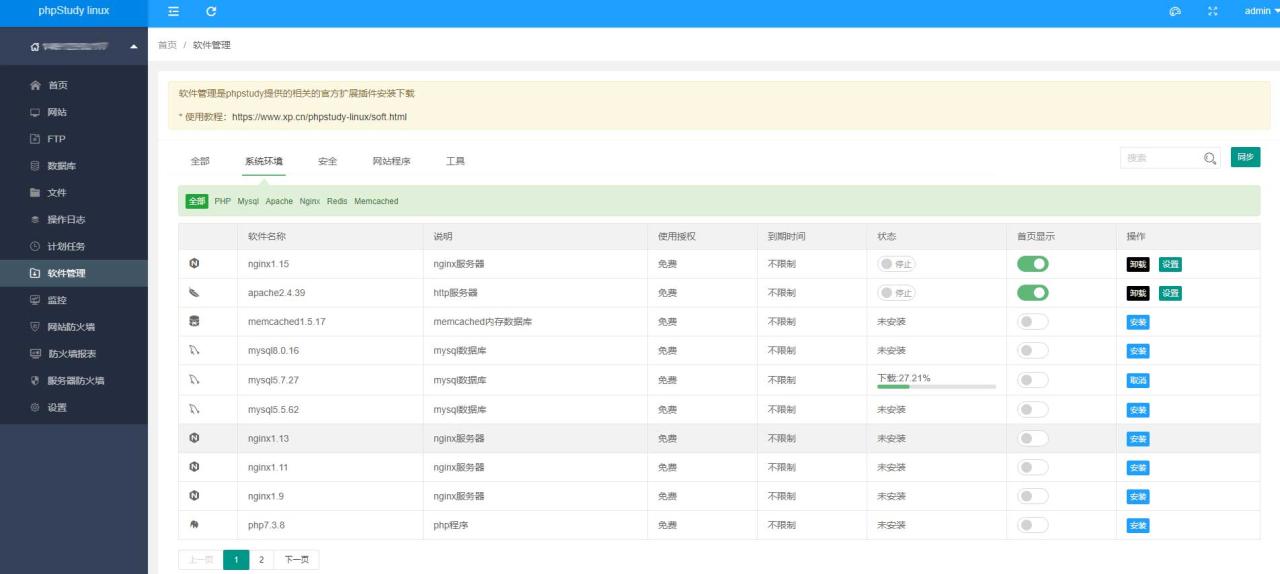
Task: Click the fullscreen icon in top bar
Action: click(1213, 11)
